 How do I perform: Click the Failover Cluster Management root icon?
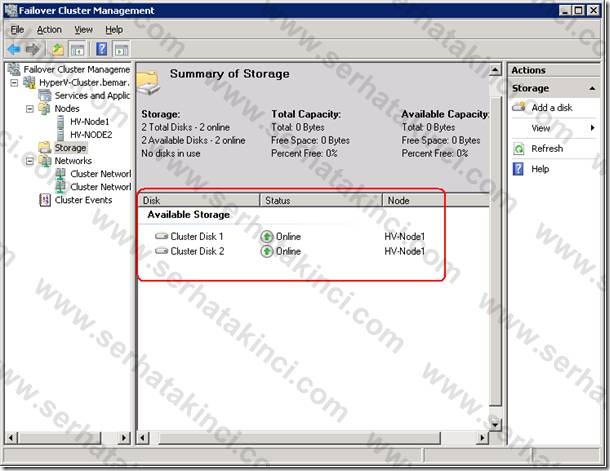pyautogui.click(x=14, y=69)
